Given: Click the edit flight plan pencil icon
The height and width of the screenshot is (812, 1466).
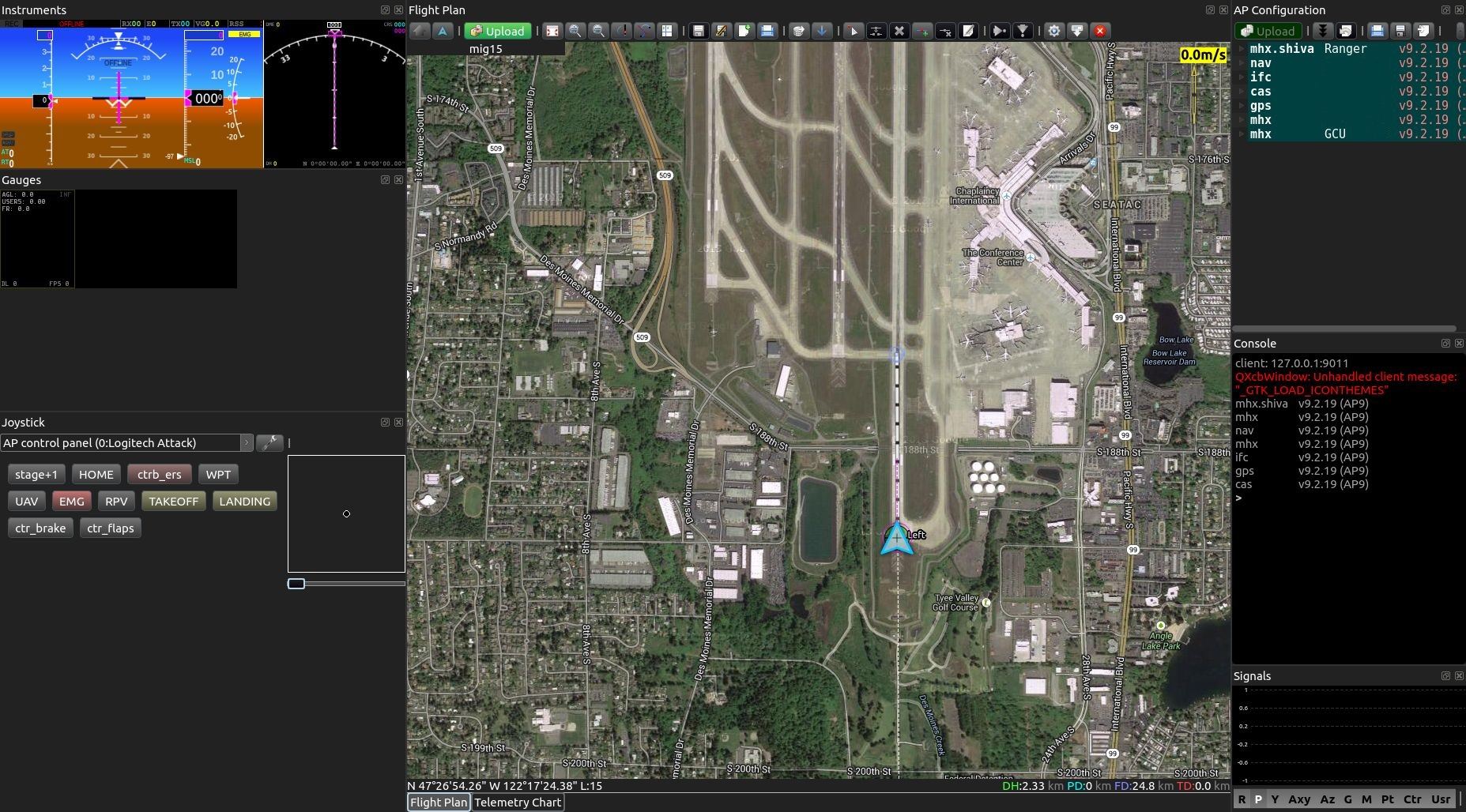Looking at the screenshot, I should (721, 31).
